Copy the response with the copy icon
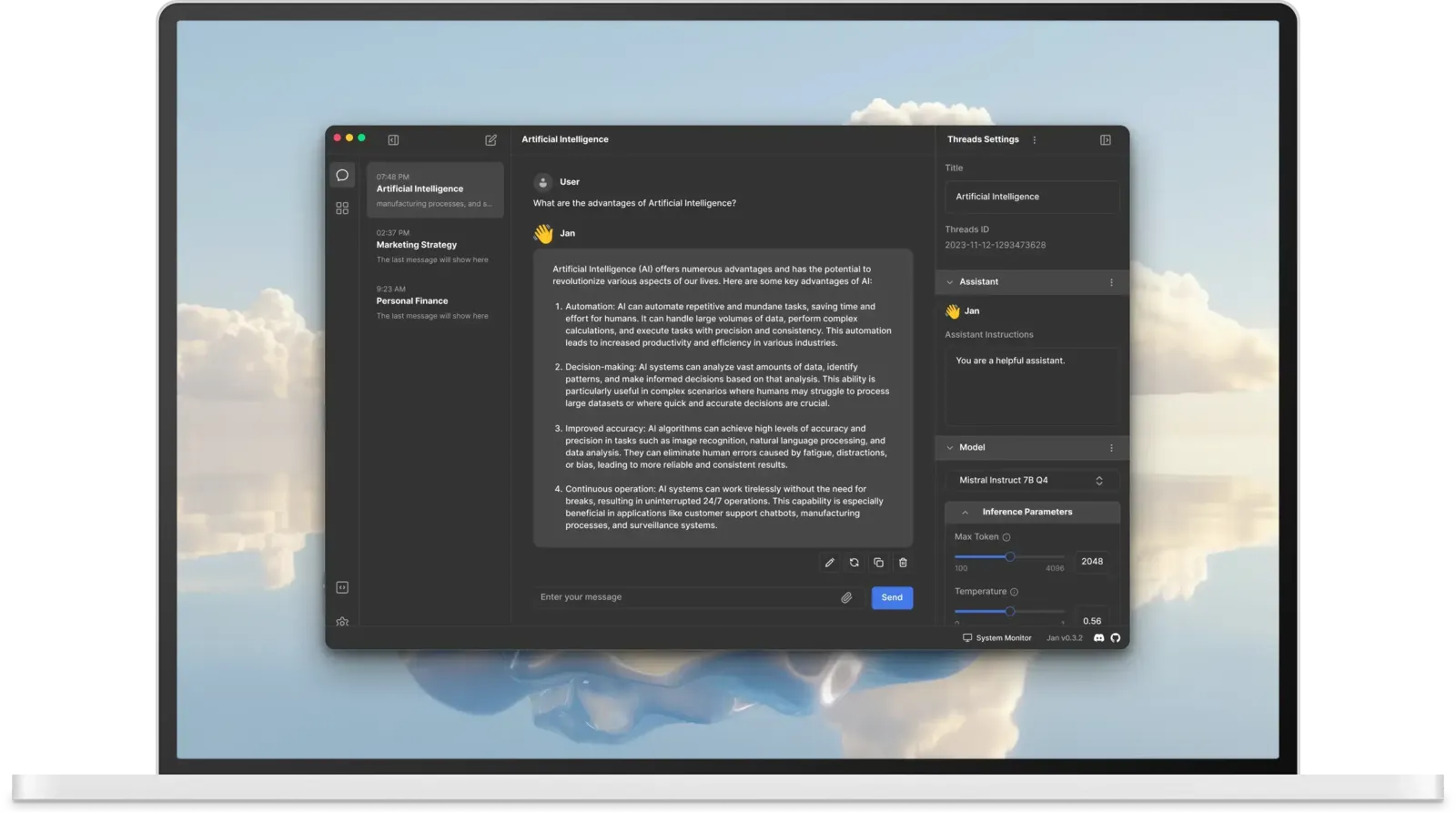This screenshot has width=1456, height=814. [878, 563]
